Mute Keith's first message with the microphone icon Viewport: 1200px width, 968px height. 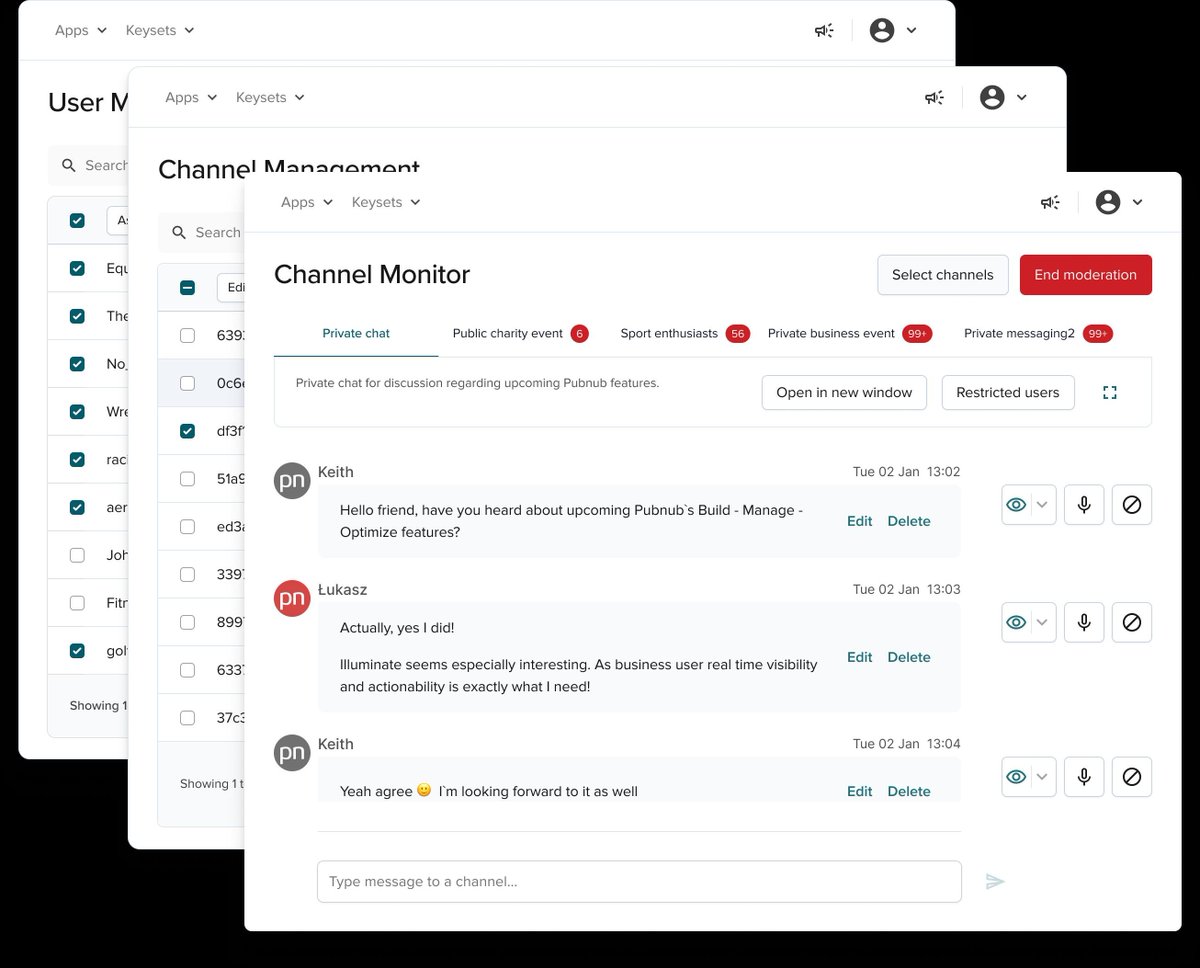(x=1084, y=505)
